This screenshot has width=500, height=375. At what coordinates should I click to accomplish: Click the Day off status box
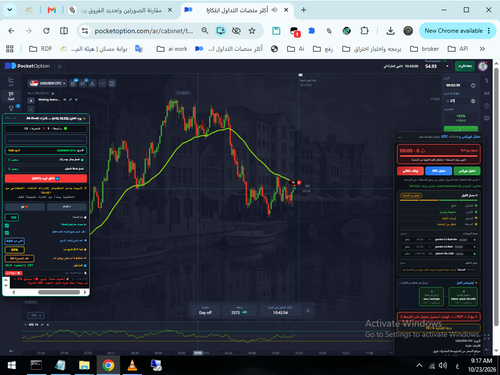205,311
